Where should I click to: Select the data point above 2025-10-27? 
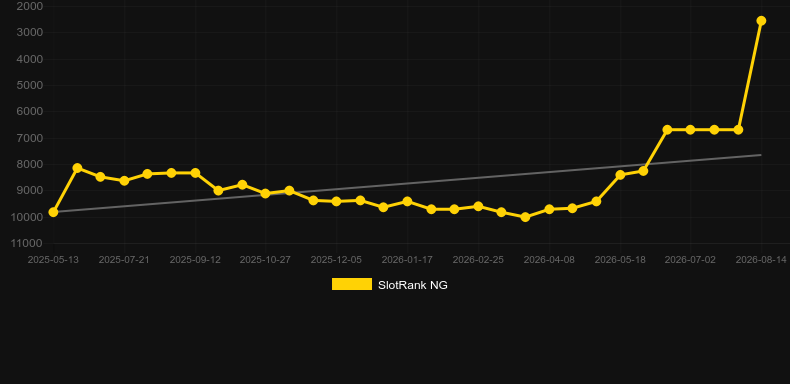click(266, 193)
